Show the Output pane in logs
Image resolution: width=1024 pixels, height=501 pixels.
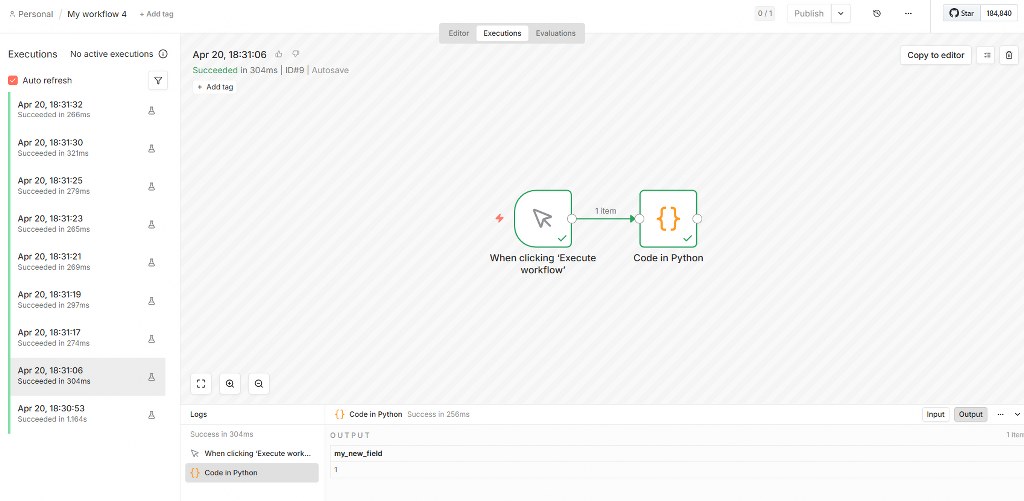click(x=970, y=414)
